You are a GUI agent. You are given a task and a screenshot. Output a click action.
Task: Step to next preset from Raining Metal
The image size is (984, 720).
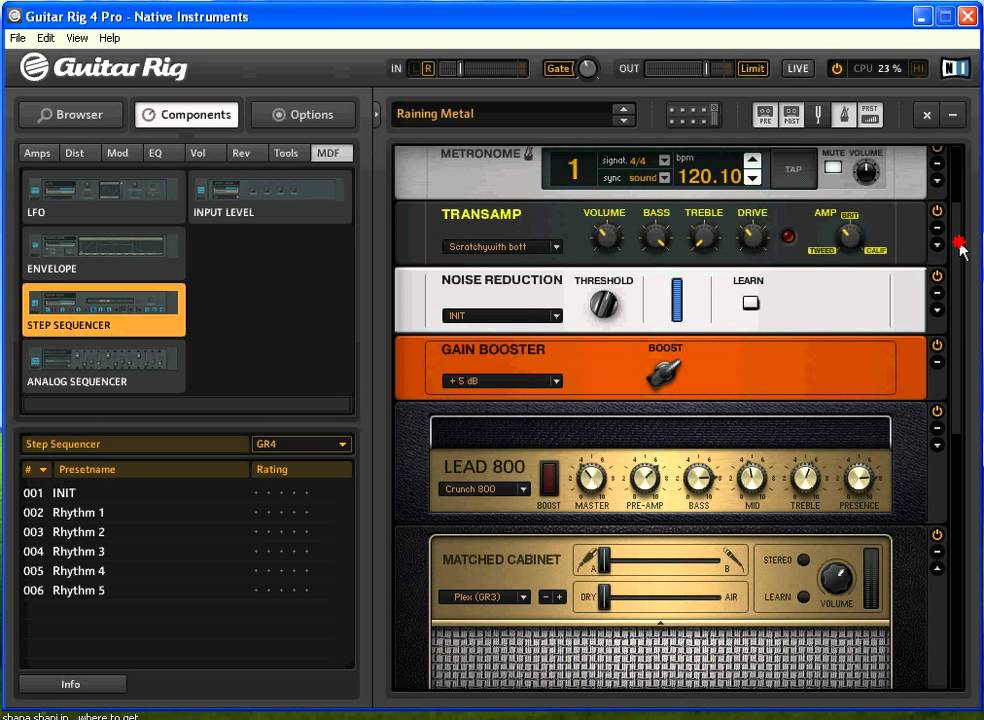coord(624,121)
